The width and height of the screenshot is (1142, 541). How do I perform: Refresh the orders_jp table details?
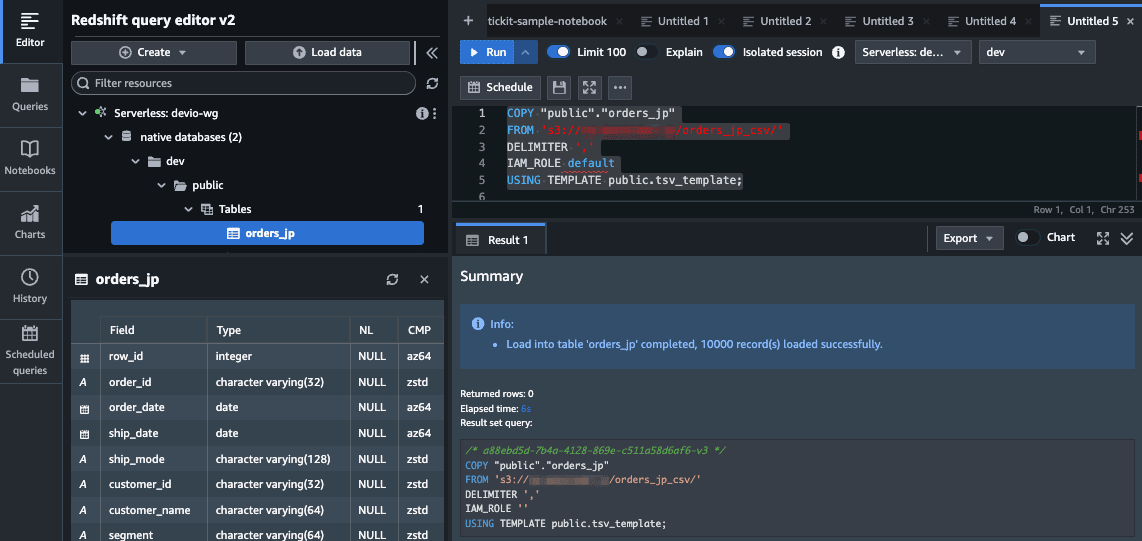(393, 280)
